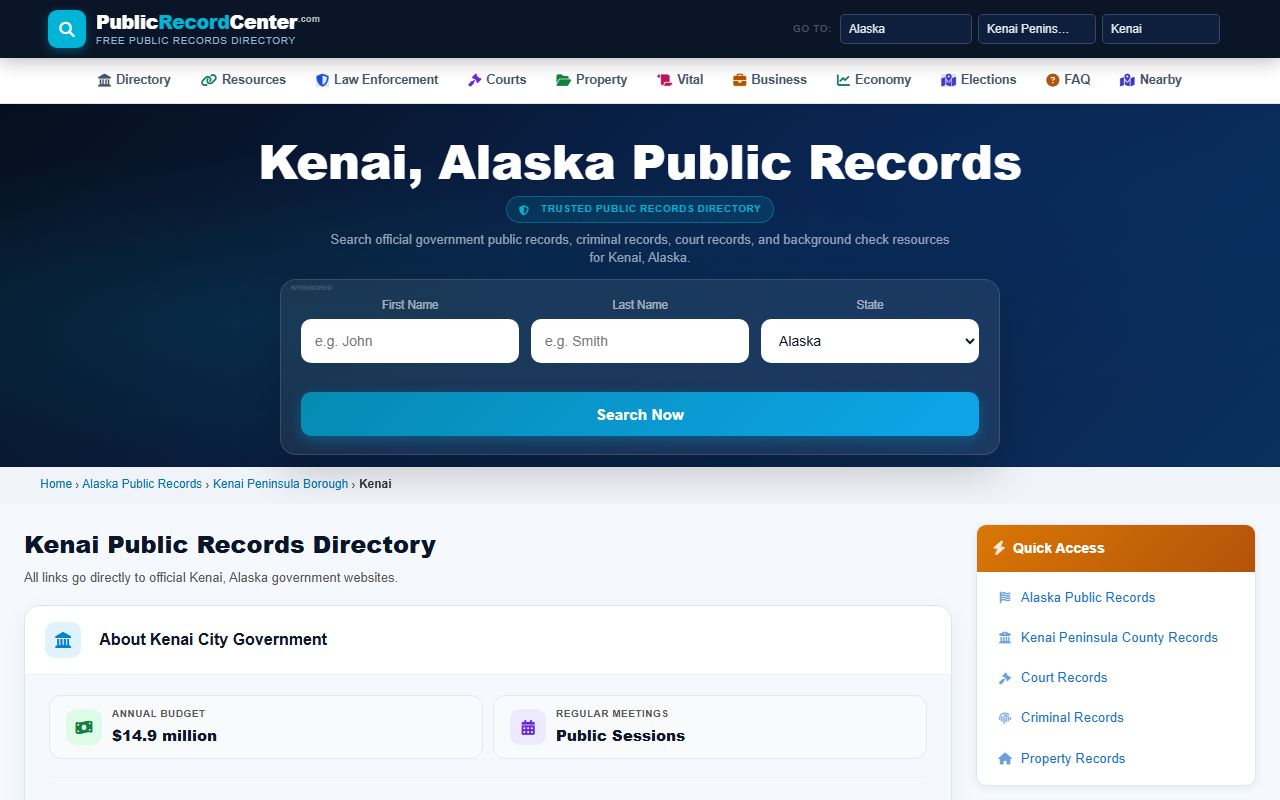This screenshot has width=1280, height=800.
Task: Open the Resources nav item
Action: pyautogui.click(x=243, y=80)
